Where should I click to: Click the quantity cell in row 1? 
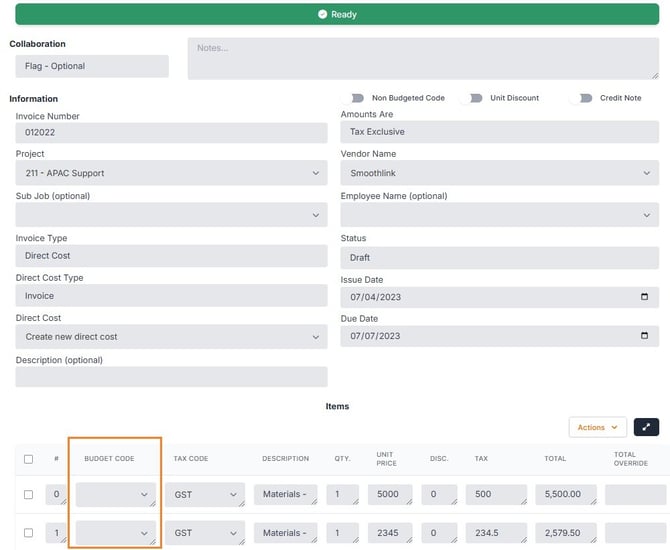[x=343, y=533]
